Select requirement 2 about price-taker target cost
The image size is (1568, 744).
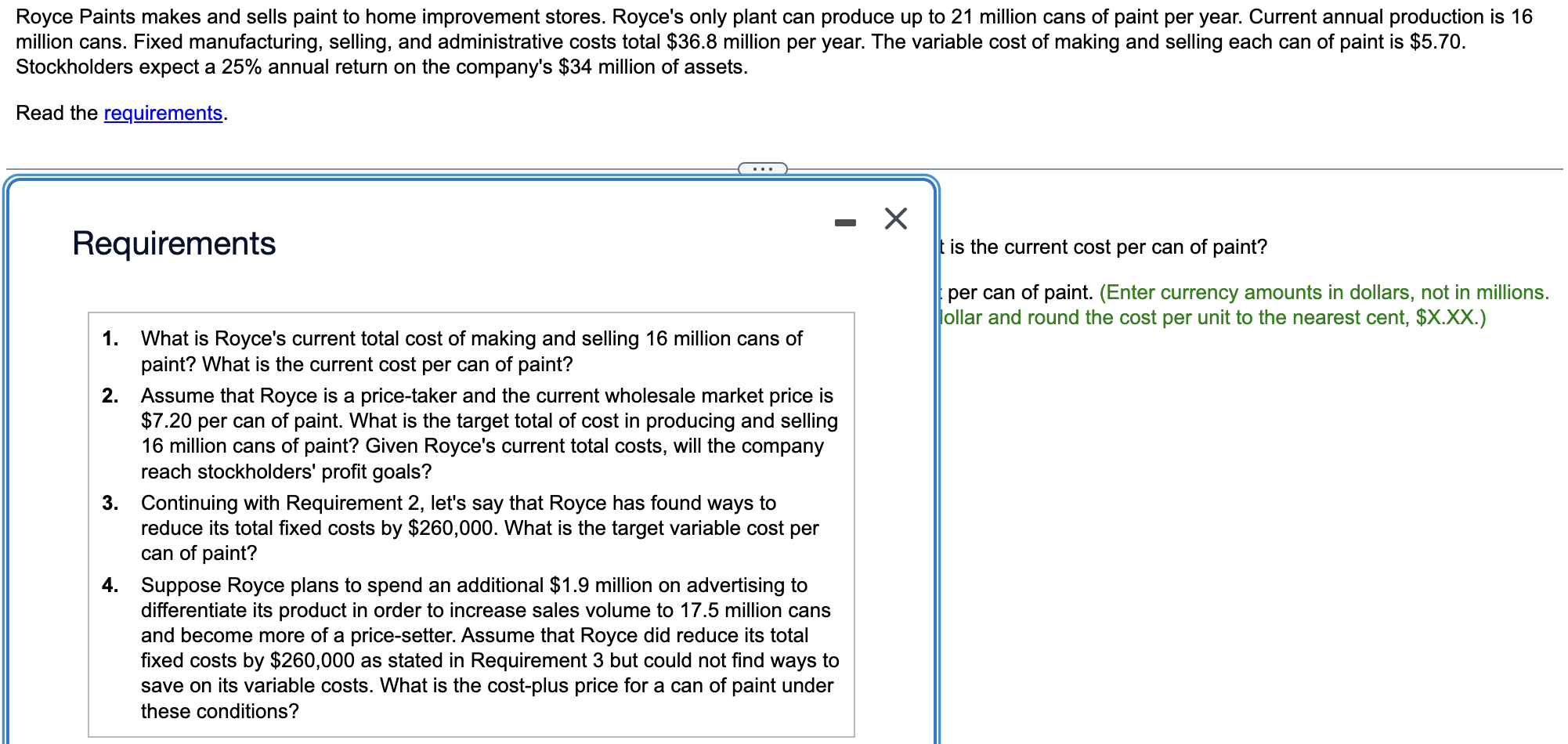471,433
